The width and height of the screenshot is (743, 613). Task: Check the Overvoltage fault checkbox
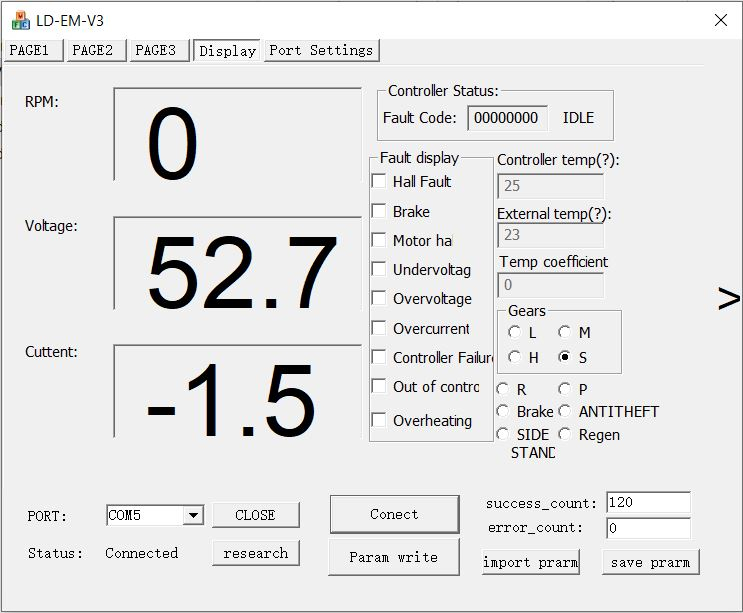click(379, 298)
